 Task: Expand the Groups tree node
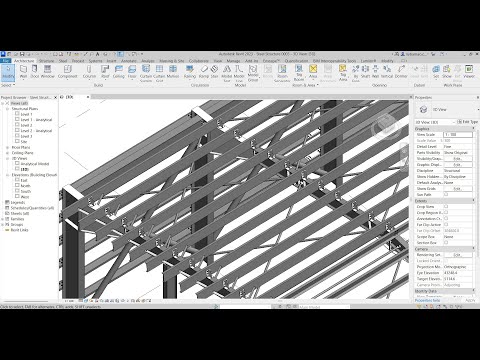3,224
